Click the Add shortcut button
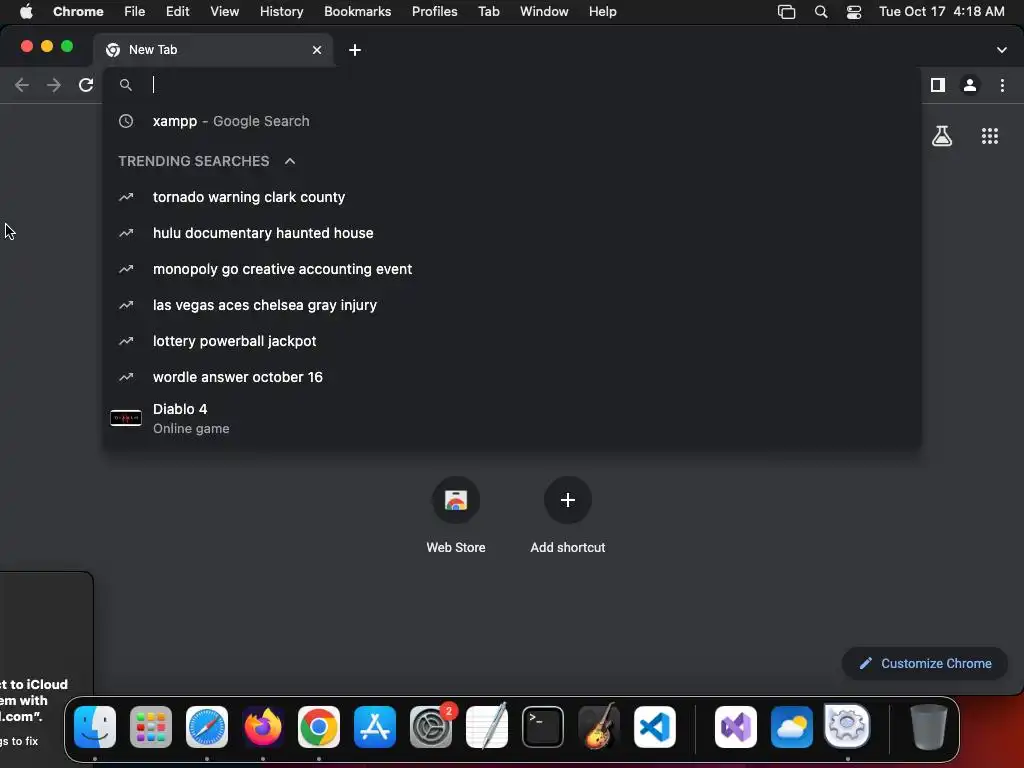 point(568,516)
